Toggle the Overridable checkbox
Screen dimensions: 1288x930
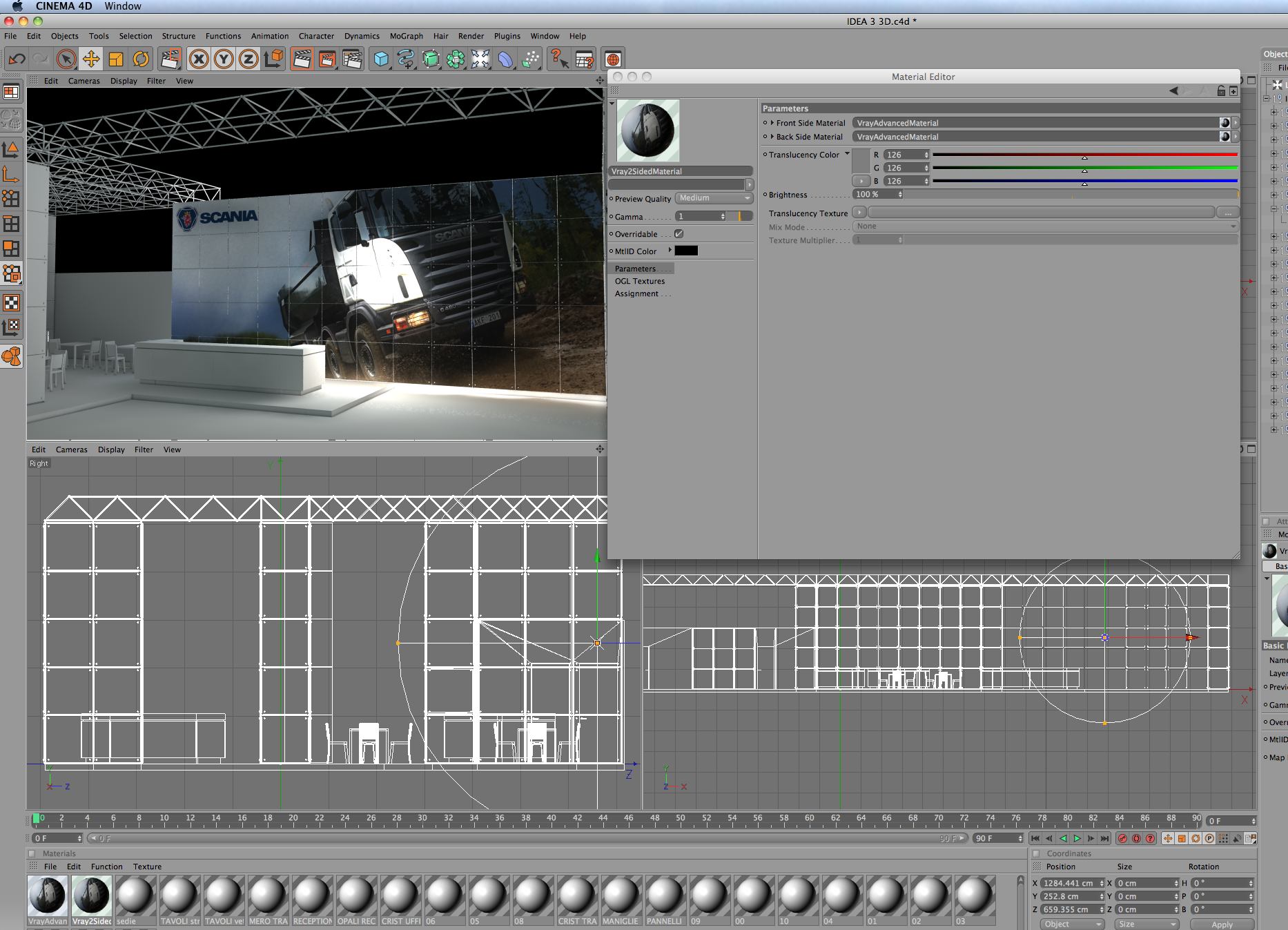(679, 234)
